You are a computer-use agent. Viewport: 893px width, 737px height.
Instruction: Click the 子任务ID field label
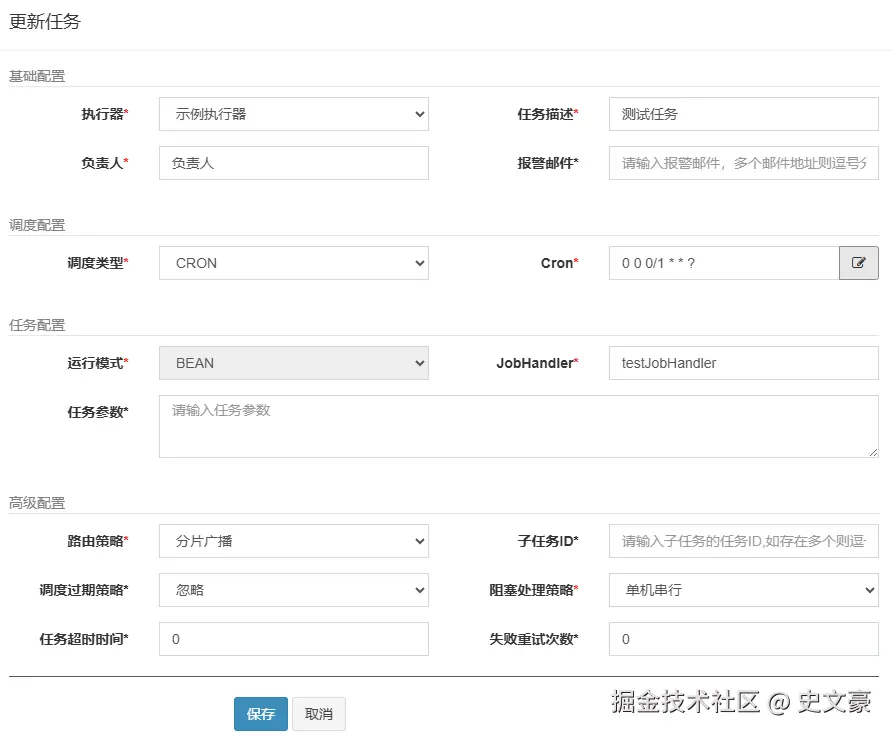point(548,541)
